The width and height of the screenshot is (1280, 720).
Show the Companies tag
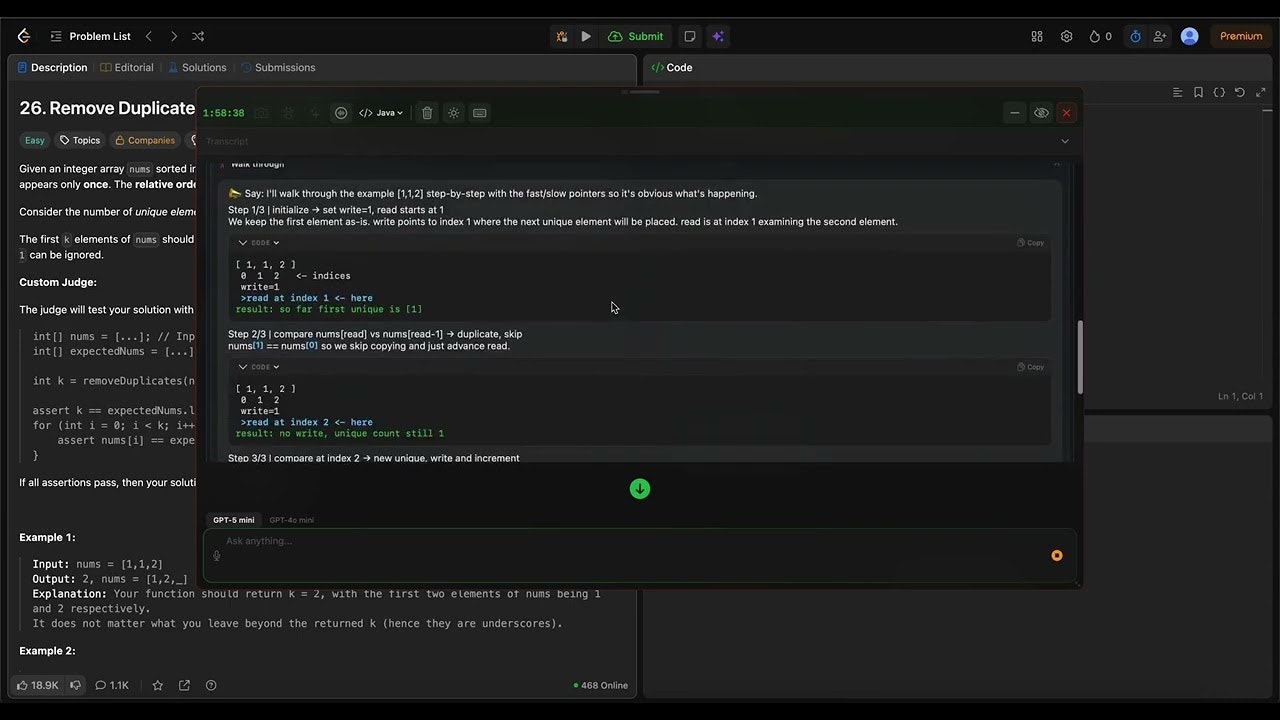[145, 140]
